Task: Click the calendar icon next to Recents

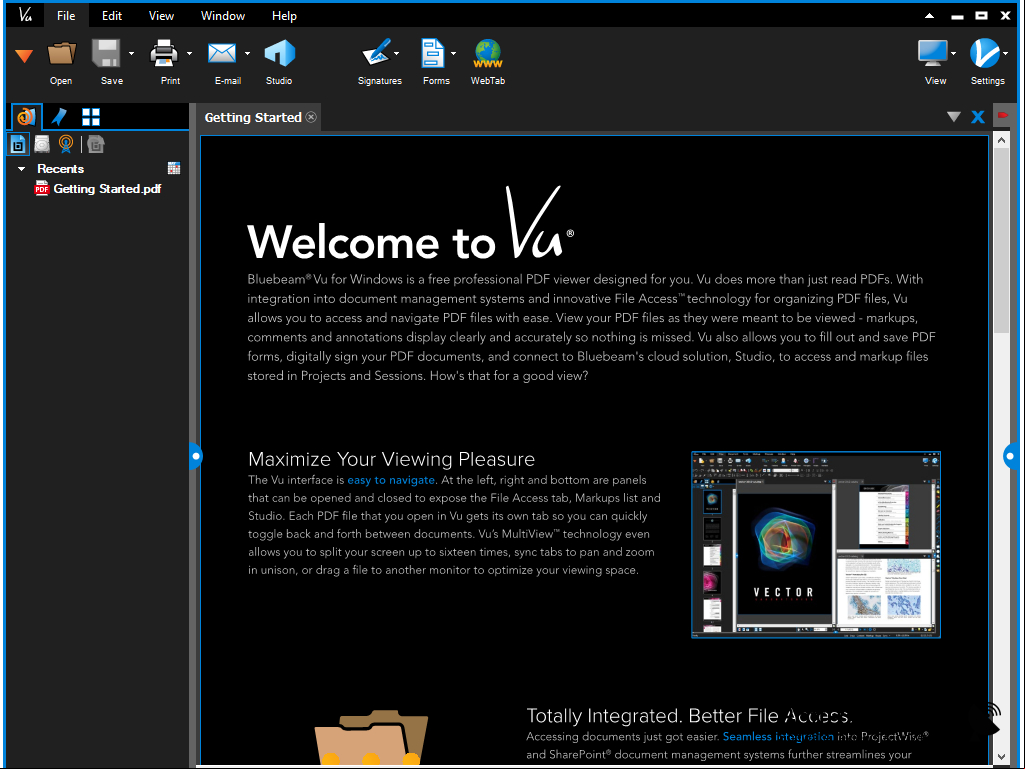Action: pyautogui.click(x=174, y=169)
